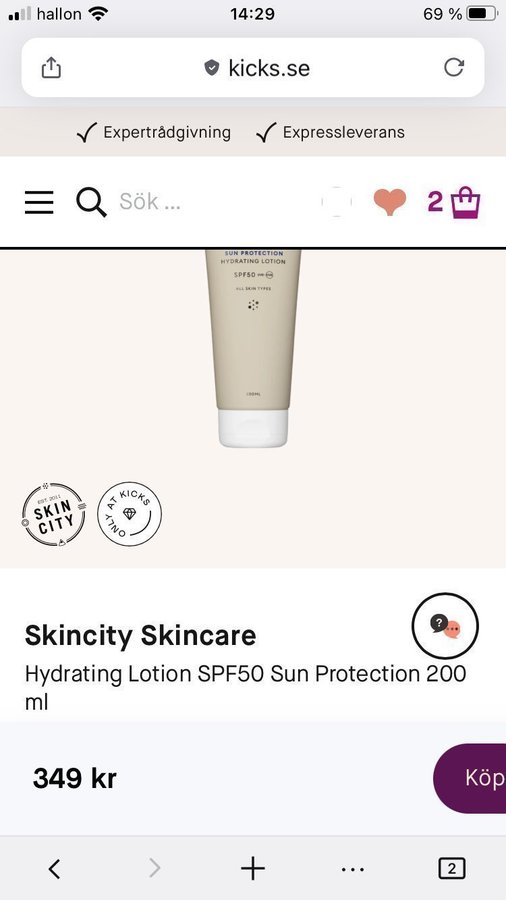Open favorites with the heart icon
This screenshot has height=900, width=506.
click(x=390, y=202)
